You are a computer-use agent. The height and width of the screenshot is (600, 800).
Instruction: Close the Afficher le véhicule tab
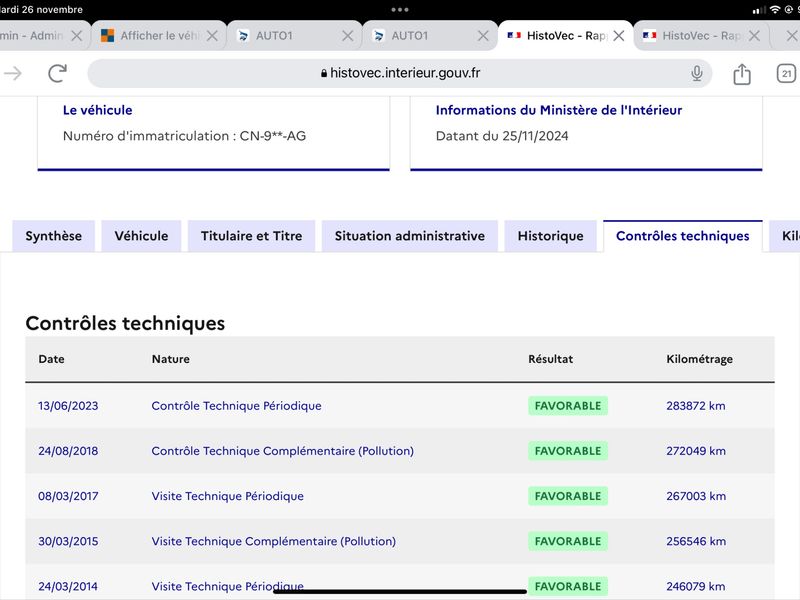(x=212, y=36)
